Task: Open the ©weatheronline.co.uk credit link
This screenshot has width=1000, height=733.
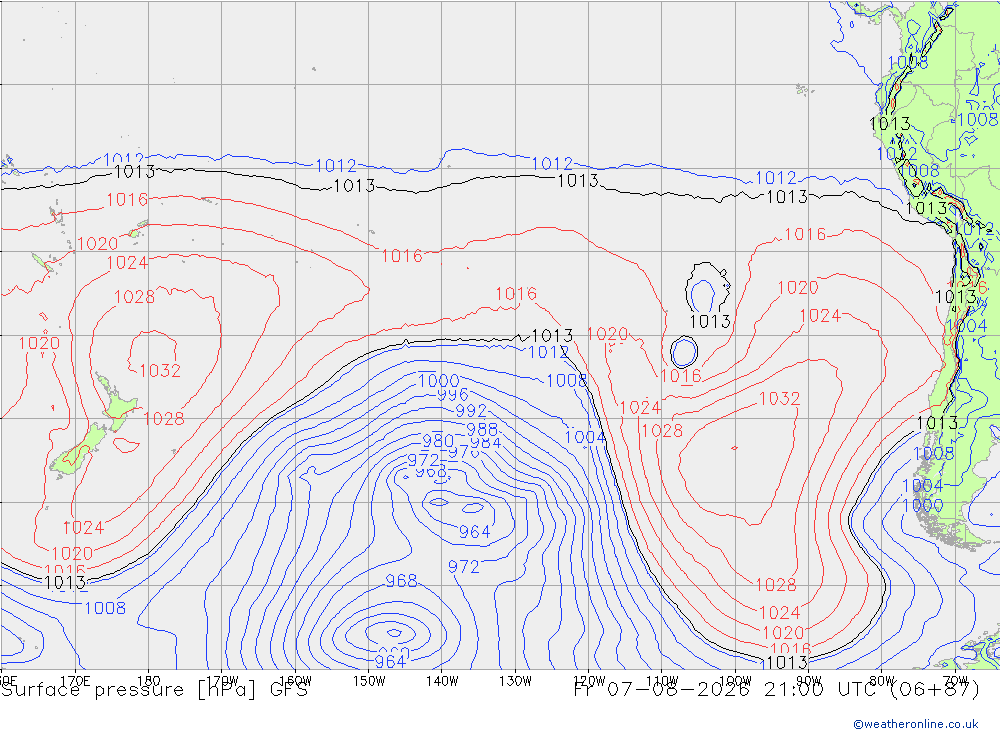Action: pos(916,724)
